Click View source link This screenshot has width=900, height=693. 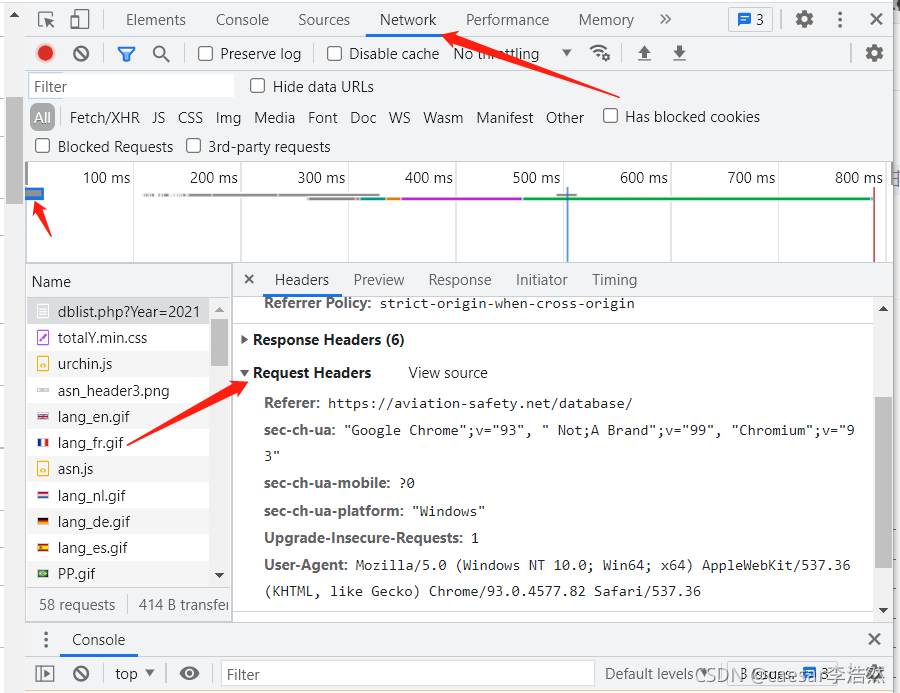(x=448, y=373)
